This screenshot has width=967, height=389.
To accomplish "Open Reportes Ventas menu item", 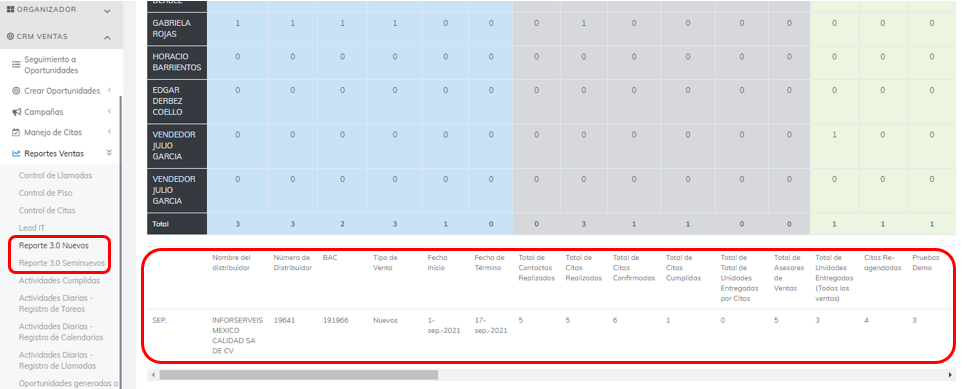I will pyautogui.click(x=54, y=154).
